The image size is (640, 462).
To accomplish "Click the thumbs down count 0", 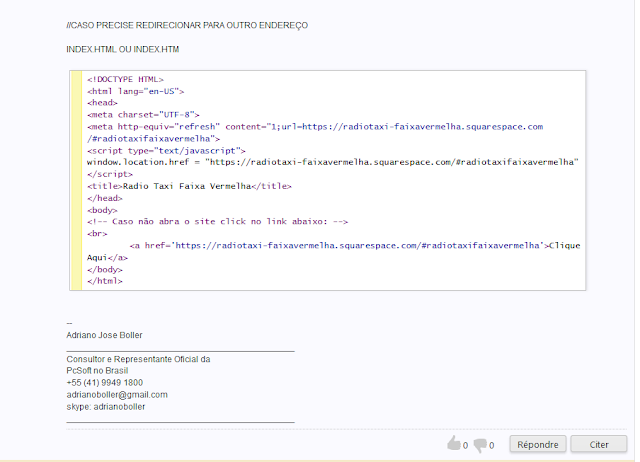I will click(x=491, y=446).
